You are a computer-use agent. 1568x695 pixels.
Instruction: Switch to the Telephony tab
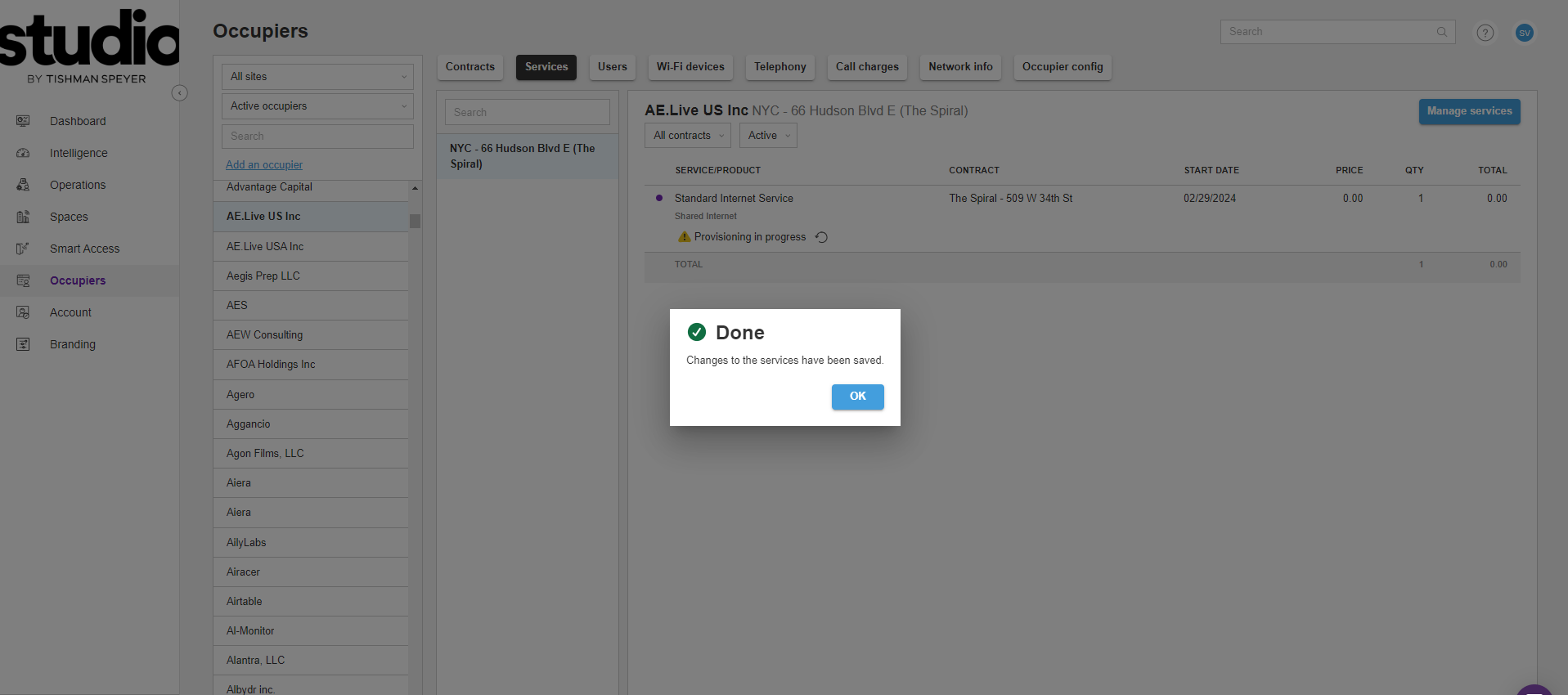point(780,67)
